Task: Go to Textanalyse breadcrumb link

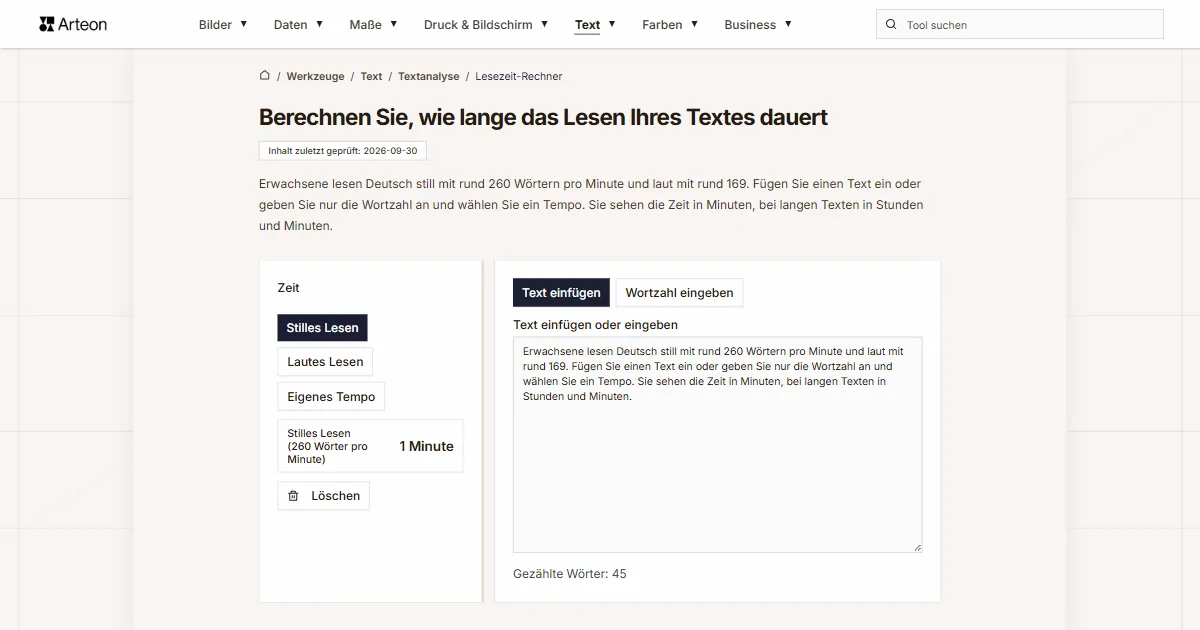Action: [x=429, y=76]
